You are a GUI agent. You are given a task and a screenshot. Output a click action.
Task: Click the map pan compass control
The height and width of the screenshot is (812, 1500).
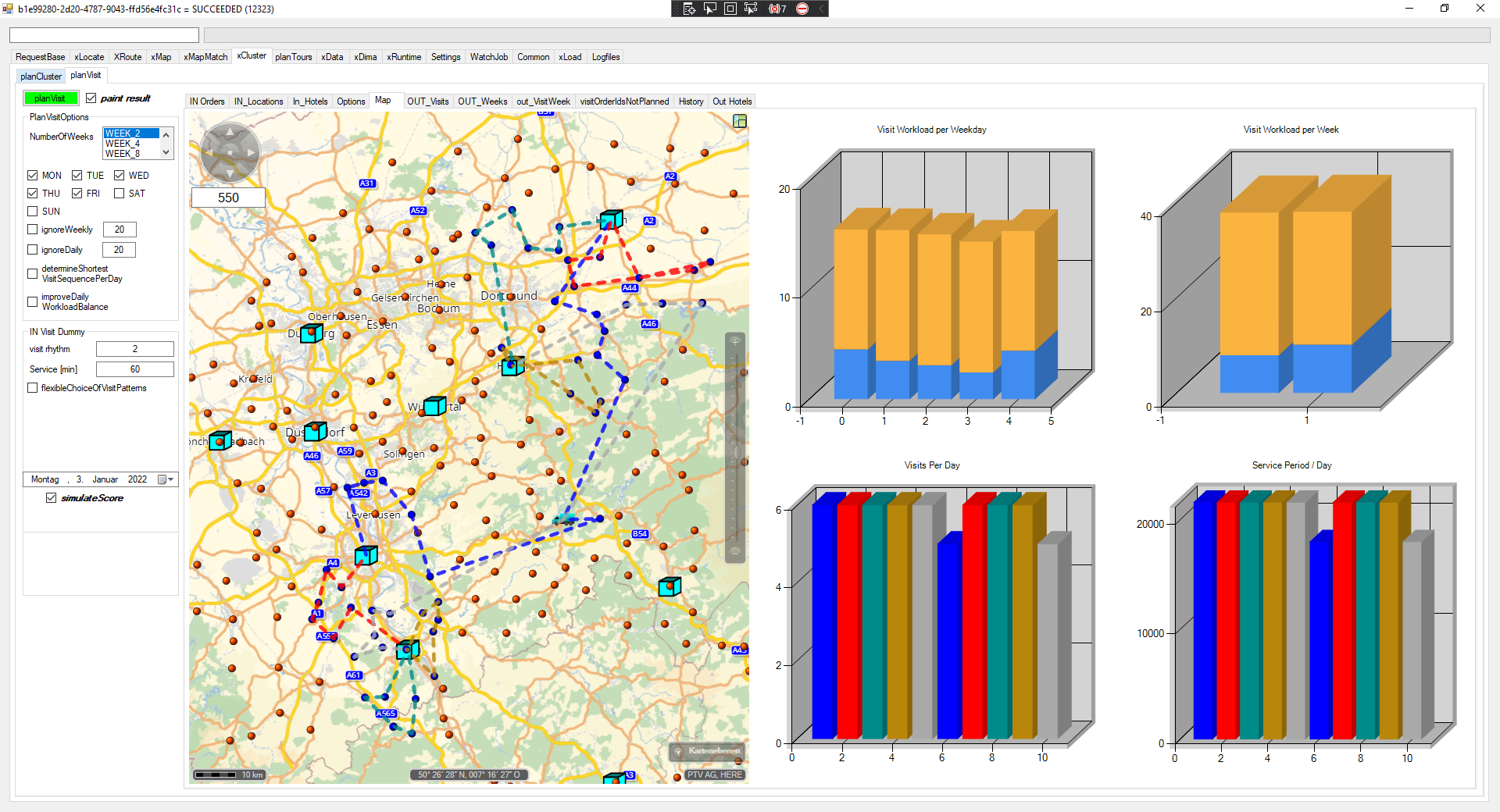coord(230,152)
